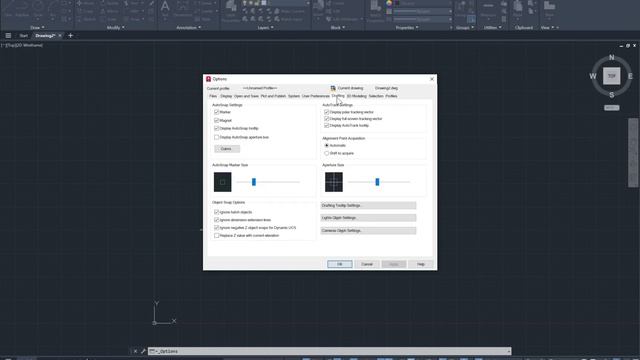The image size is (640, 360).
Task: Expand the Block ribbon panel
Action: [338, 27]
